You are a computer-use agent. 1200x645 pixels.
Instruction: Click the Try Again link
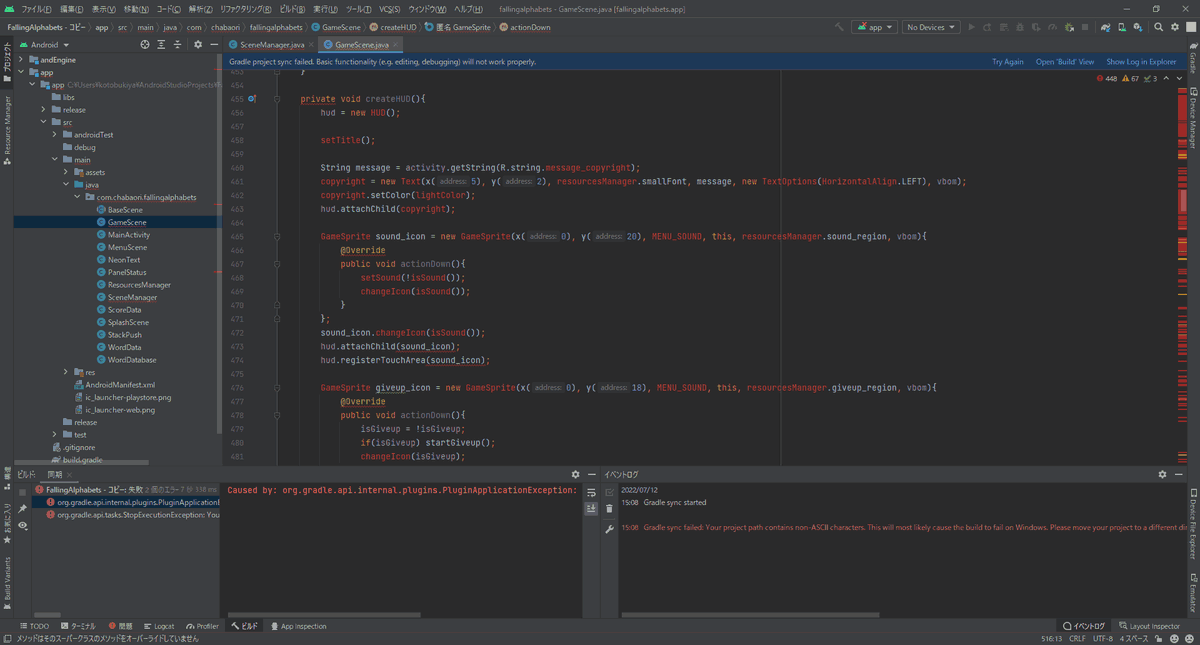1007,62
